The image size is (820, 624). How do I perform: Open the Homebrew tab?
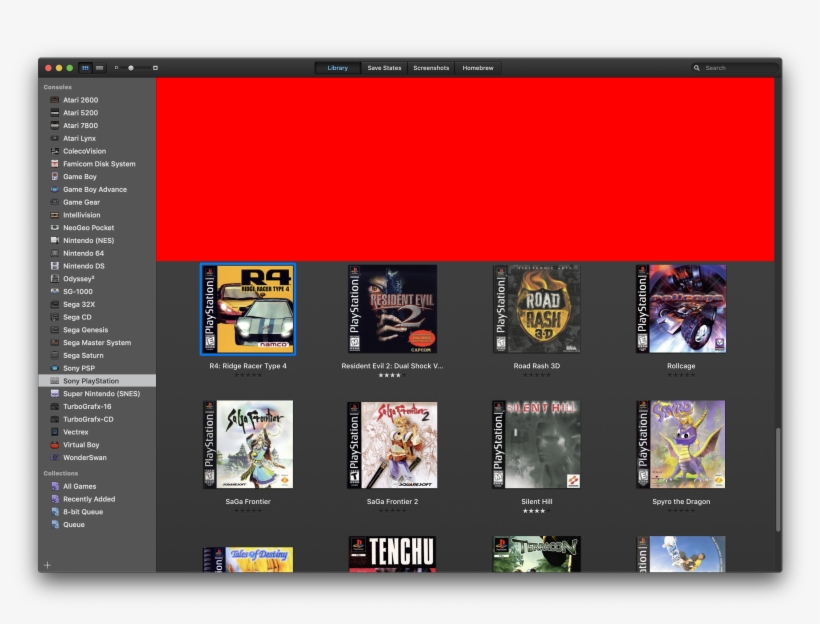pos(477,68)
